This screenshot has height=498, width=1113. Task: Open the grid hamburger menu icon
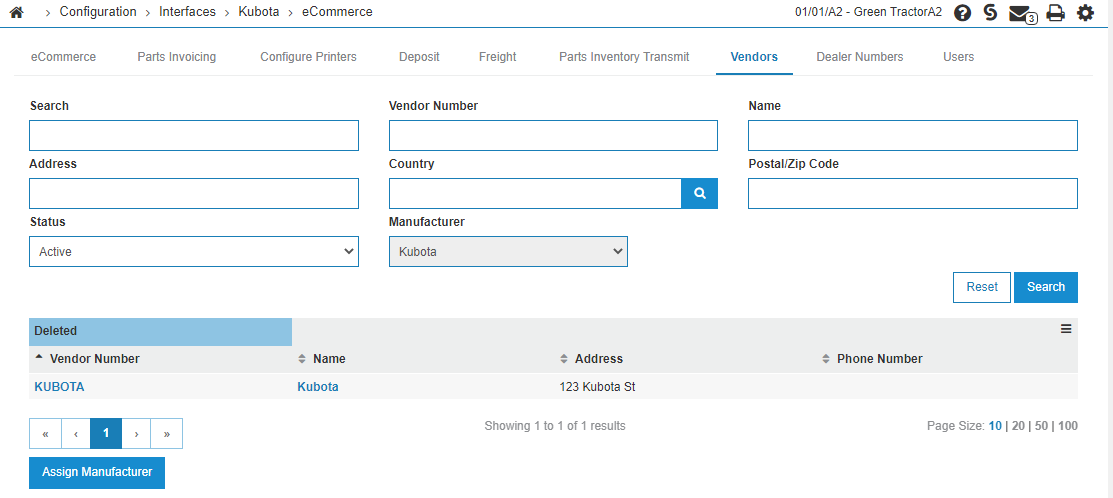(x=1065, y=328)
